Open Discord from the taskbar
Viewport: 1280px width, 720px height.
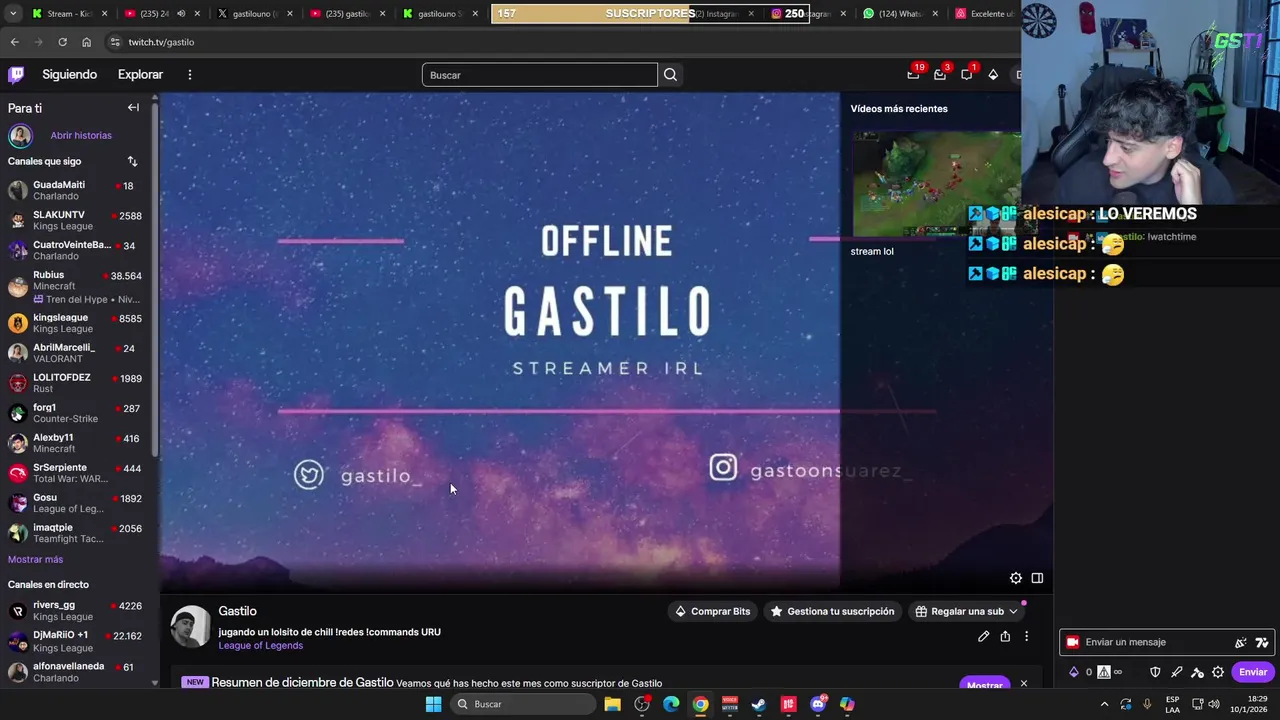click(x=818, y=704)
